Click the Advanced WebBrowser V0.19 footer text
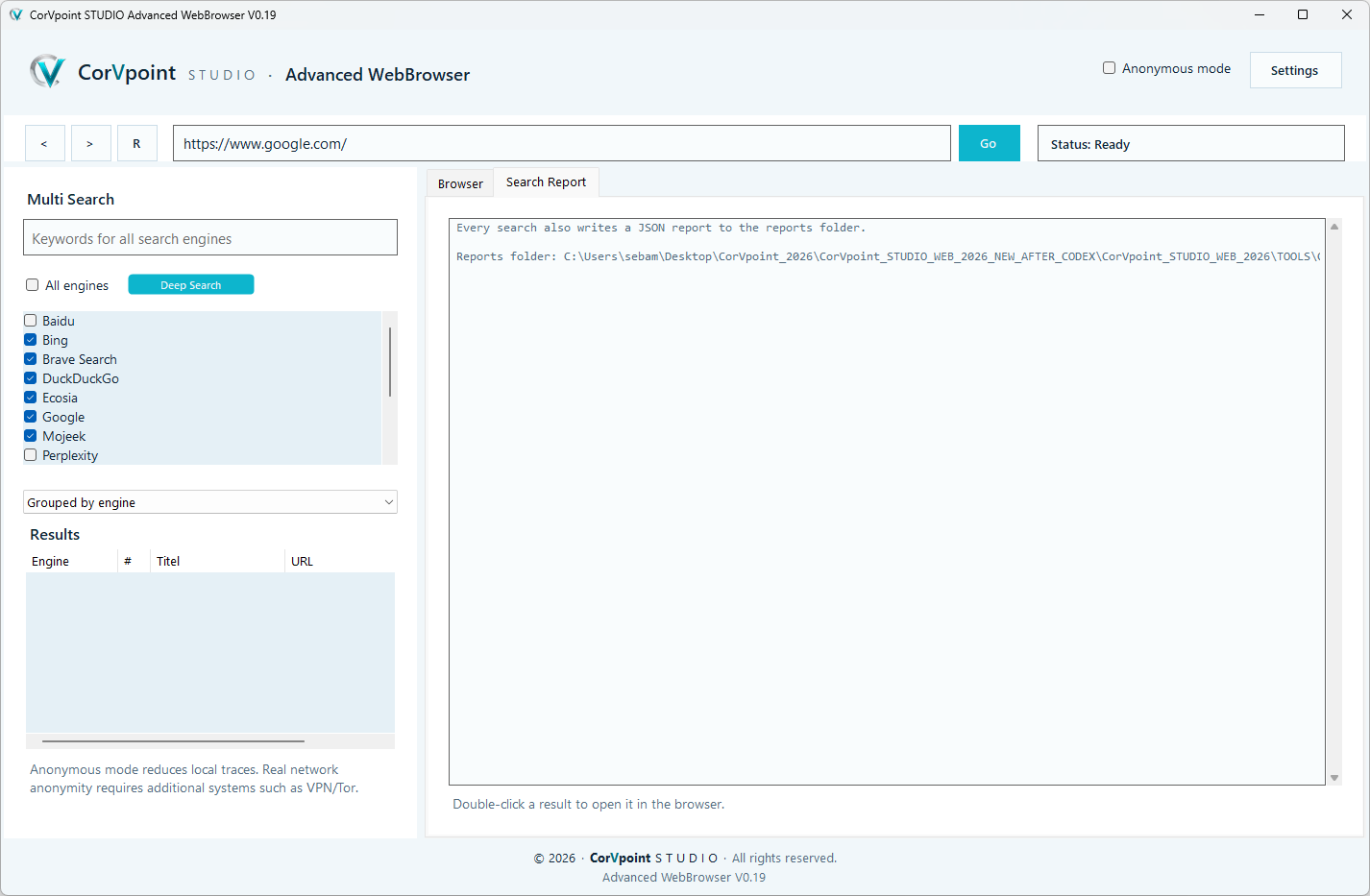1370x896 pixels. [684, 877]
